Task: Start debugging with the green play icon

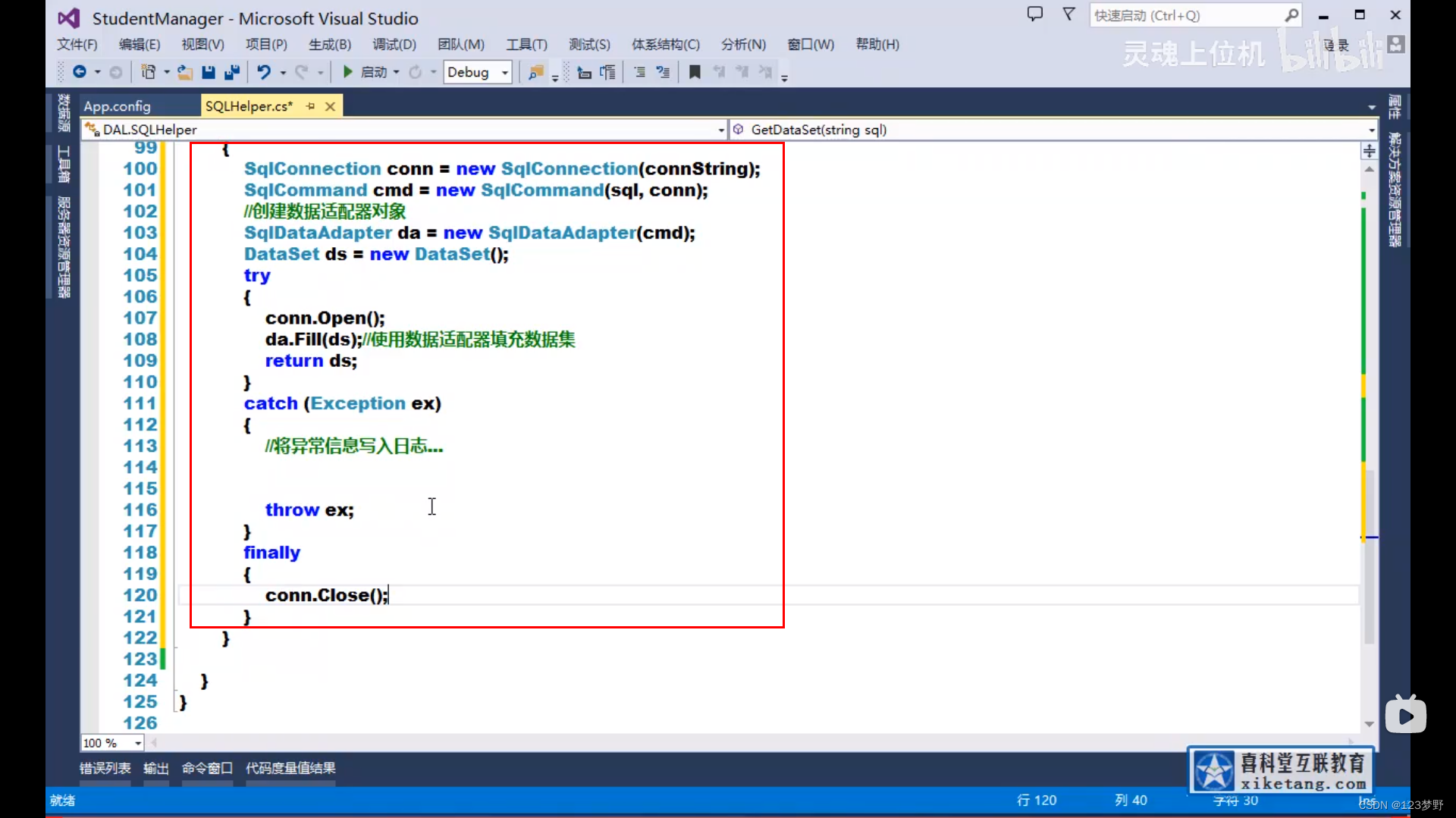Action: 347,72
